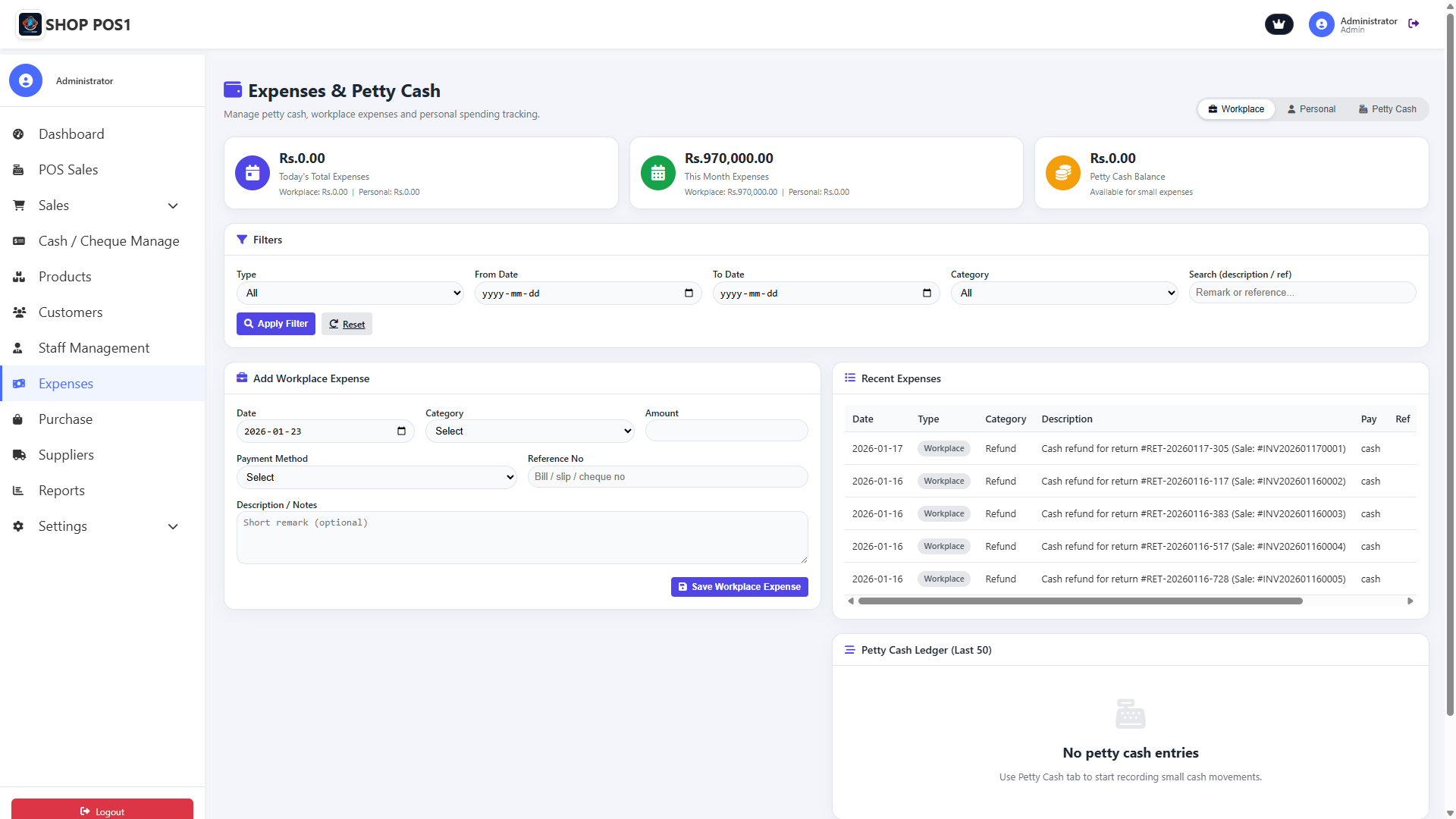Viewport: 1456px width, 819px height.
Task: Click the green This Month Expenses calendar icon
Action: tap(657, 173)
